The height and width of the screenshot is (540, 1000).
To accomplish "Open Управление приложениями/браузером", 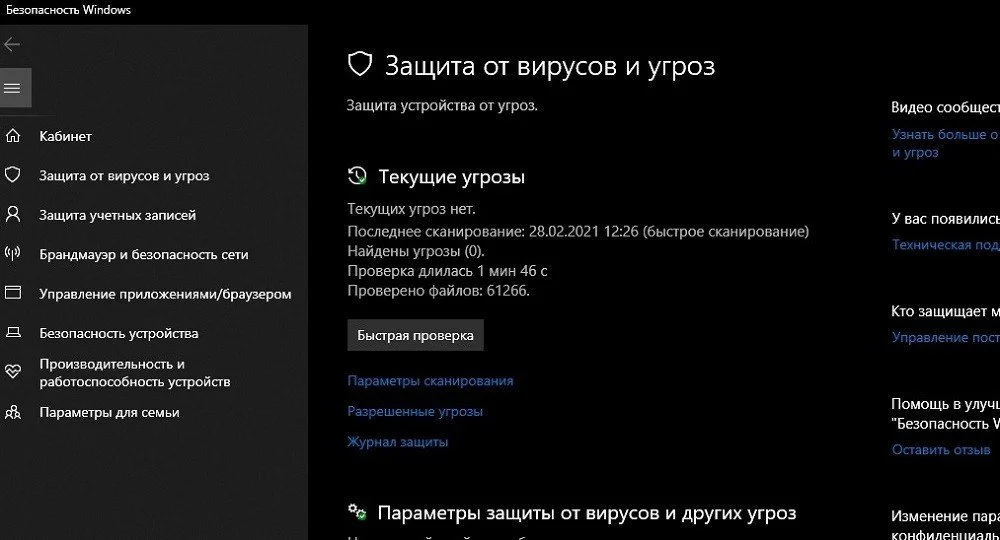I will pos(165,294).
